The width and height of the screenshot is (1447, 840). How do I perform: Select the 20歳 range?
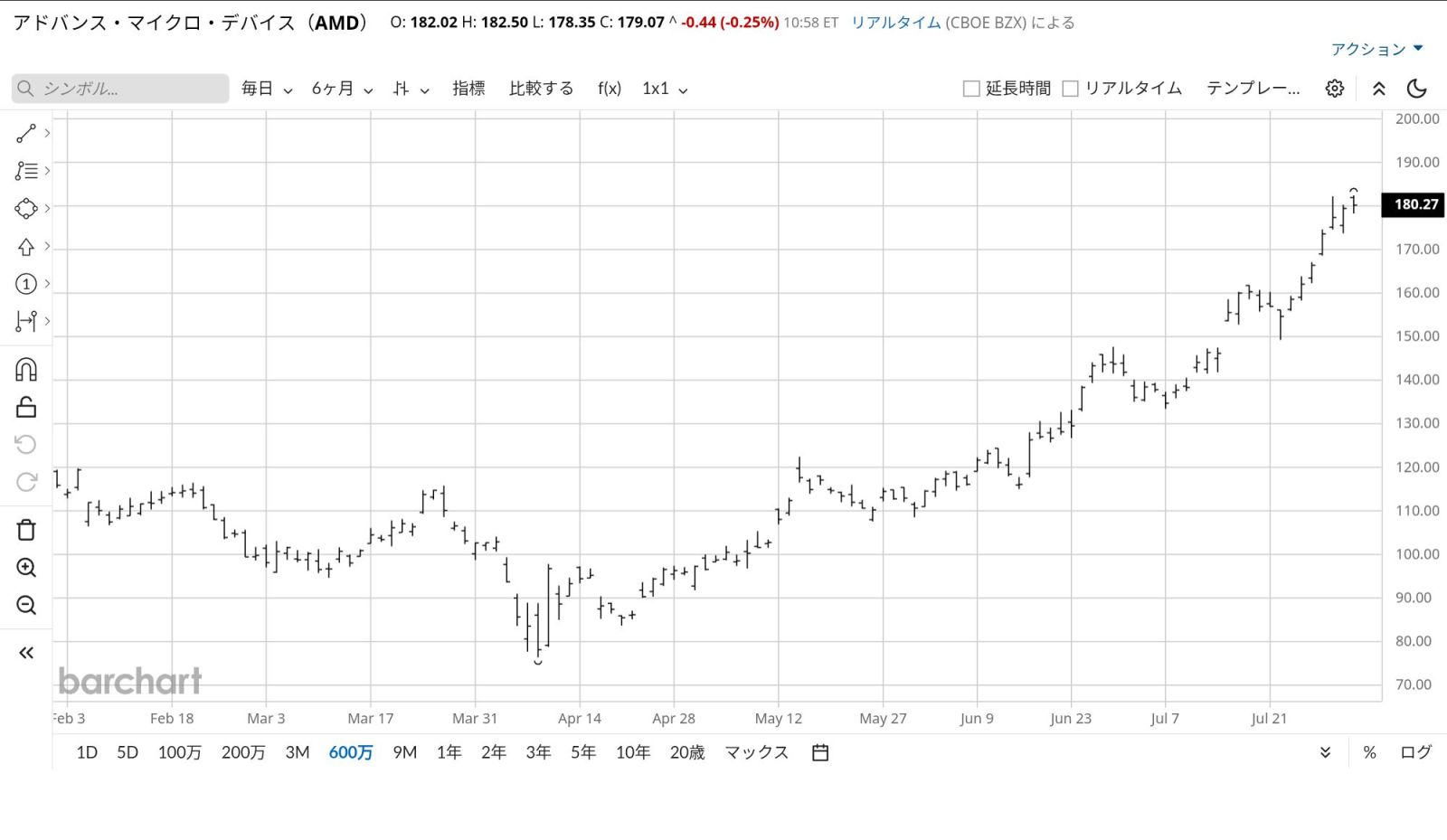(x=687, y=752)
